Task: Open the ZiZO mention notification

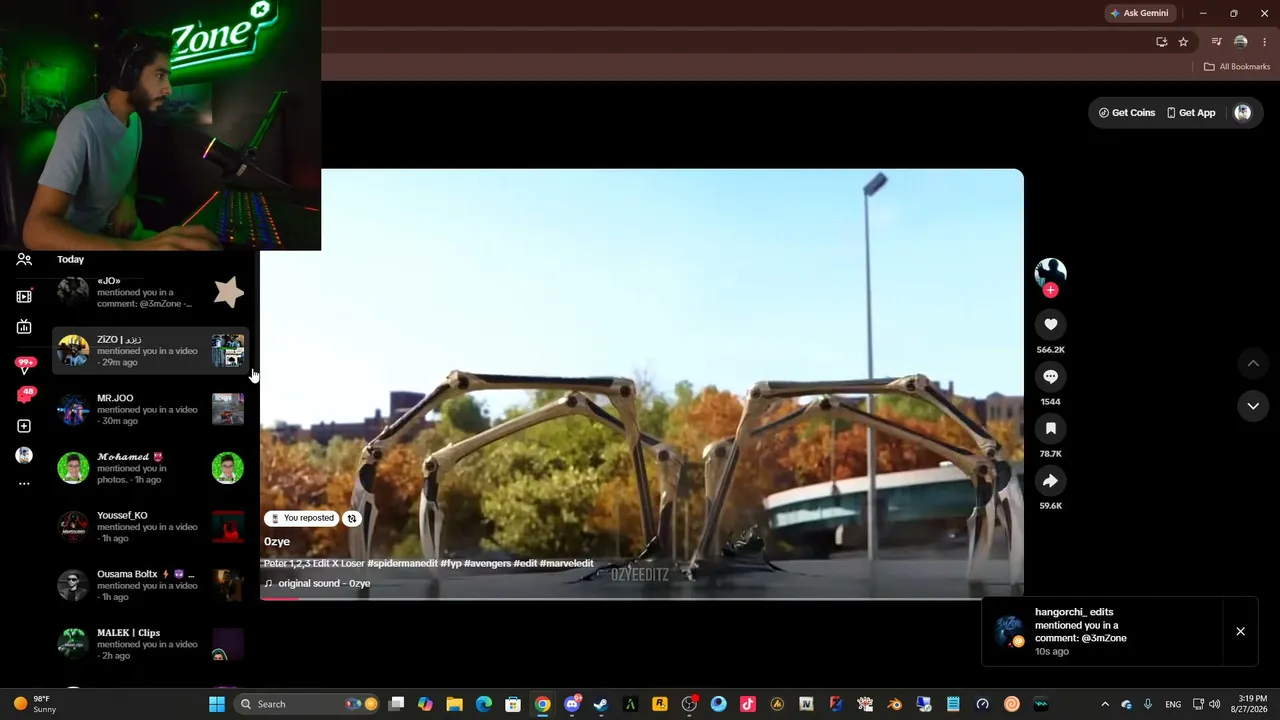Action: [150, 351]
